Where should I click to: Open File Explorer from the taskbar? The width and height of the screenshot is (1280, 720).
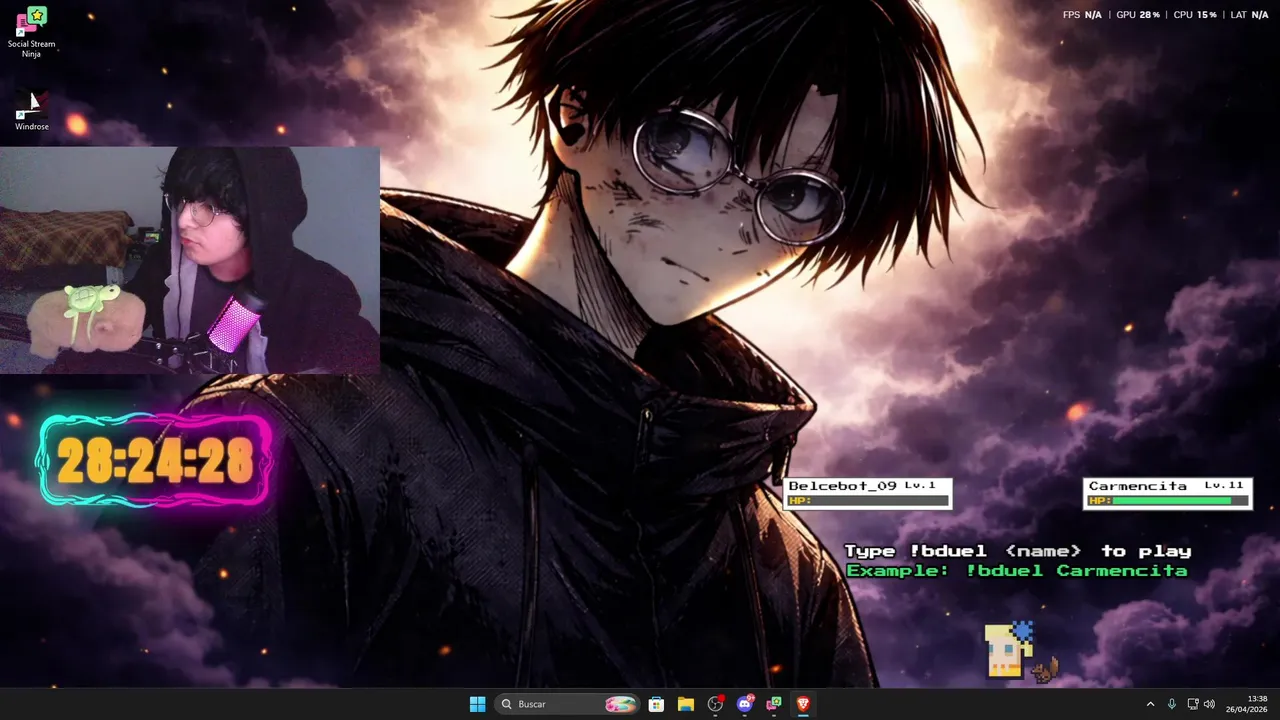pos(686,704)
